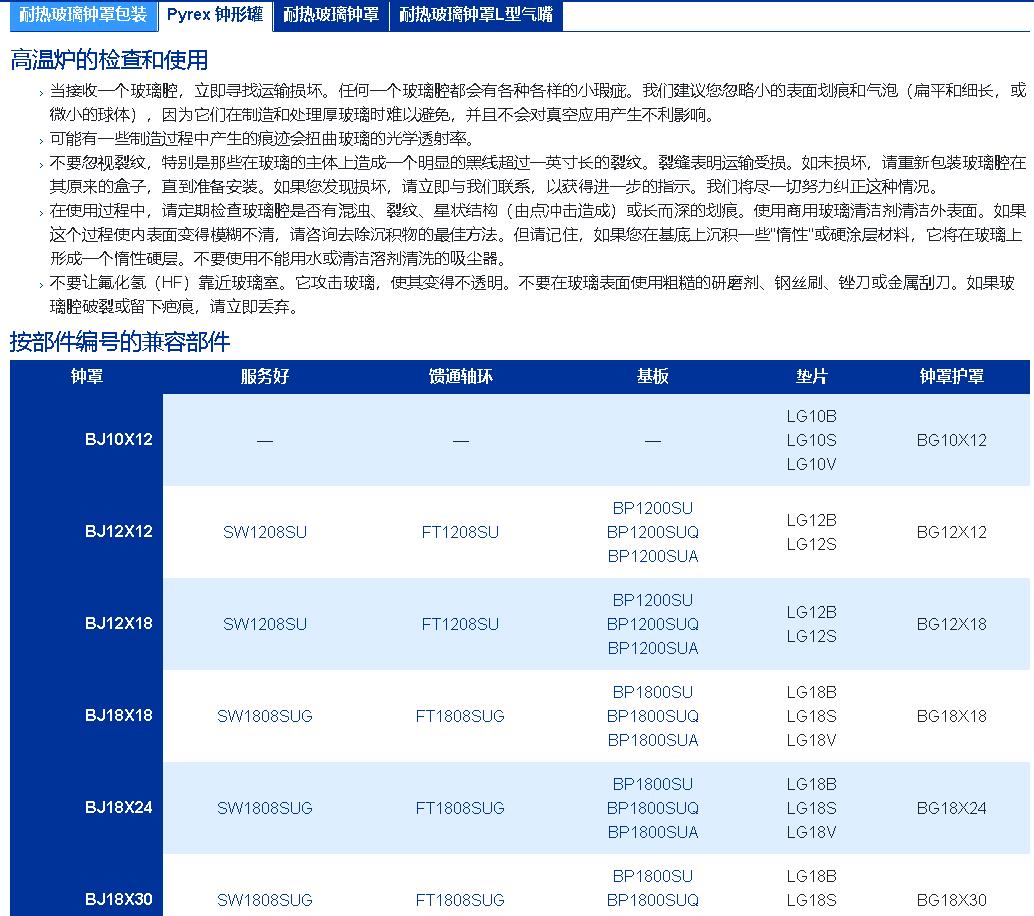Viewport: 1034px width, 916px height.
Task: Open the 耐热玻璃钟罩L型气嘴 tab
Action: [x=476, y=15]
